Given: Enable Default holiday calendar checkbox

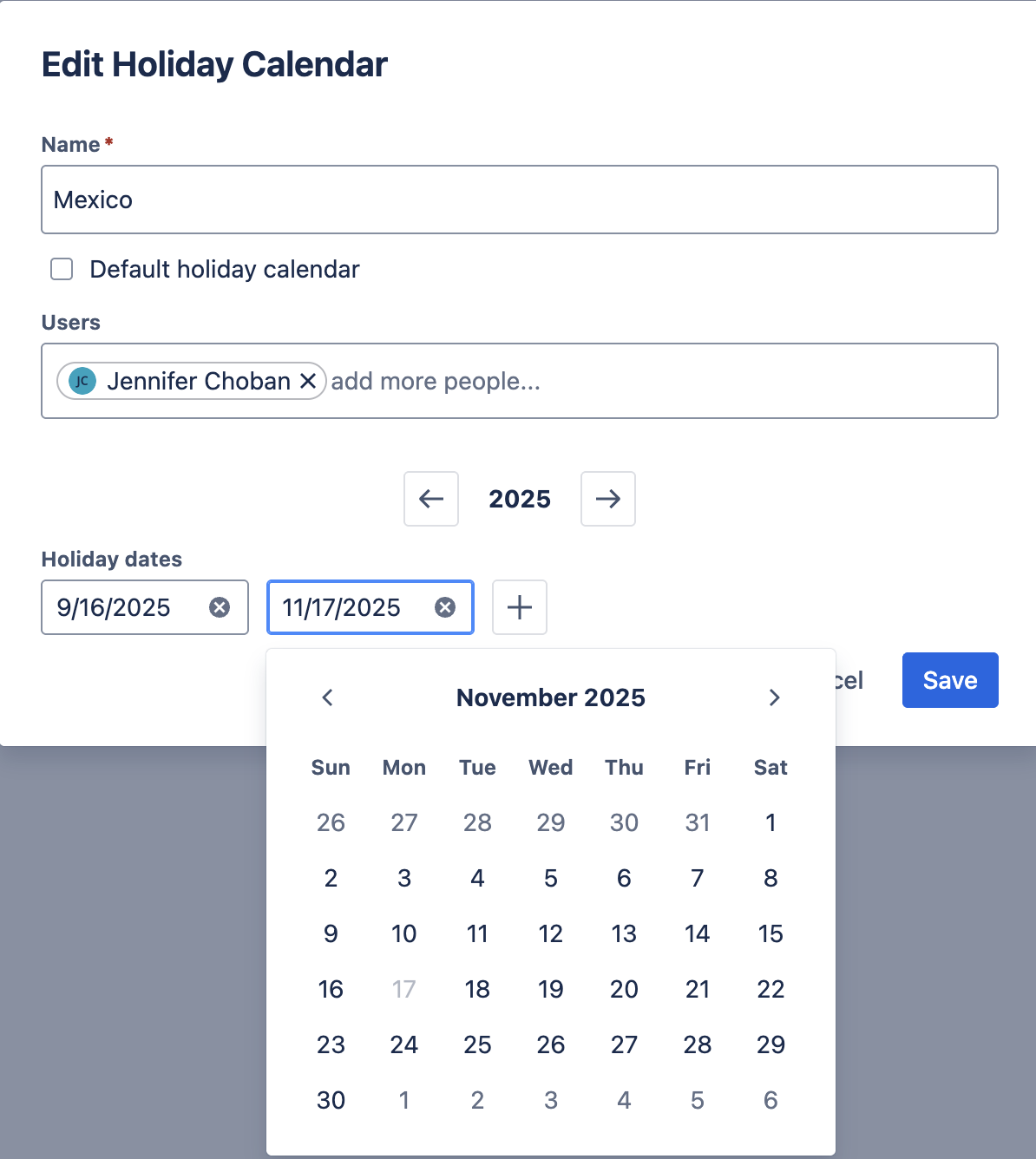Looking at the screenshot, I should 62,269.
